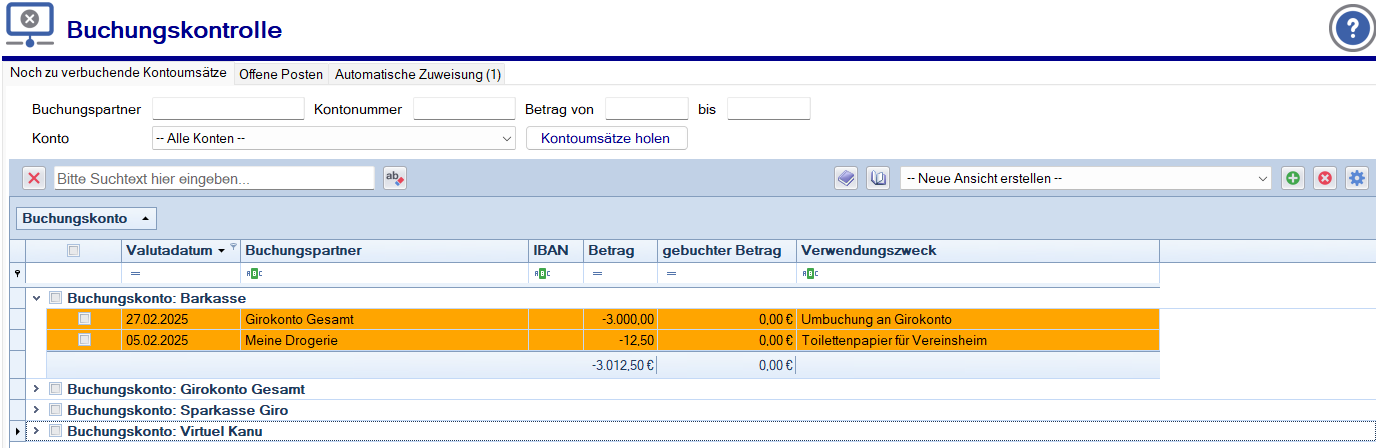Click the filter row pin indicator
Screen dimensions: 1376x448
click(x=16, y=273)
